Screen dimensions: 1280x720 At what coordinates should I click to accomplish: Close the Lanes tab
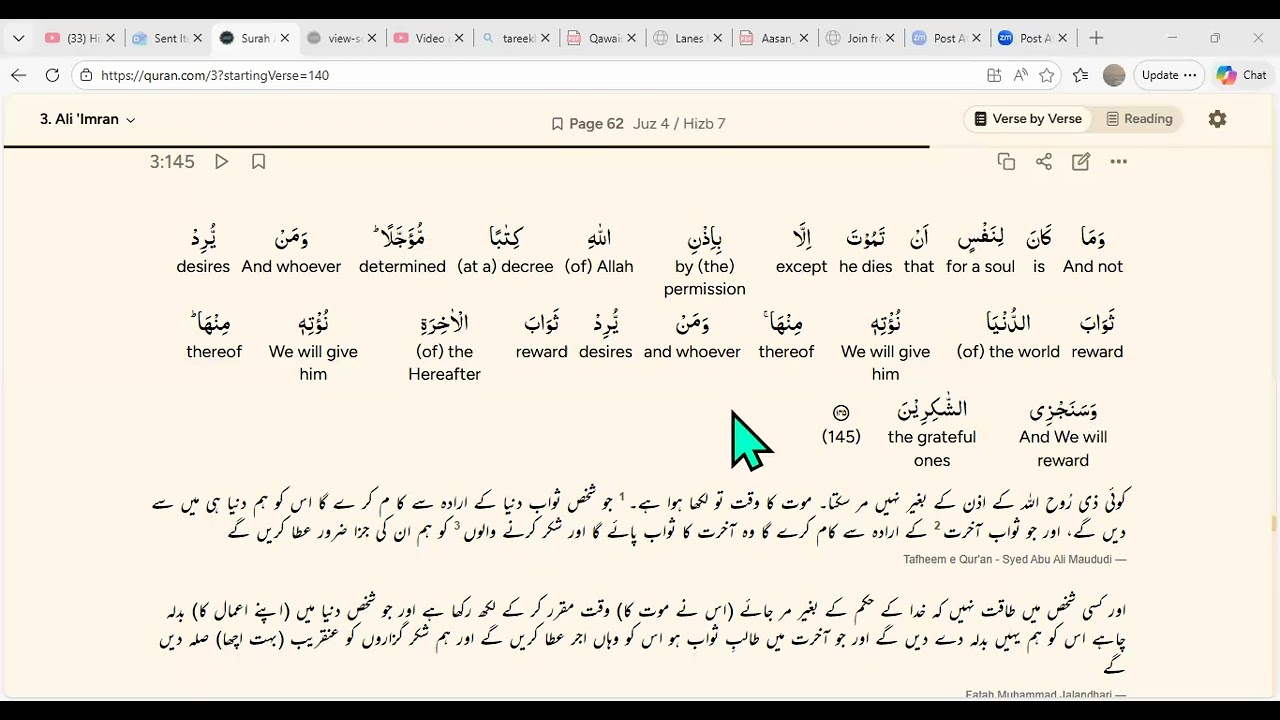[x=717, y=38]
